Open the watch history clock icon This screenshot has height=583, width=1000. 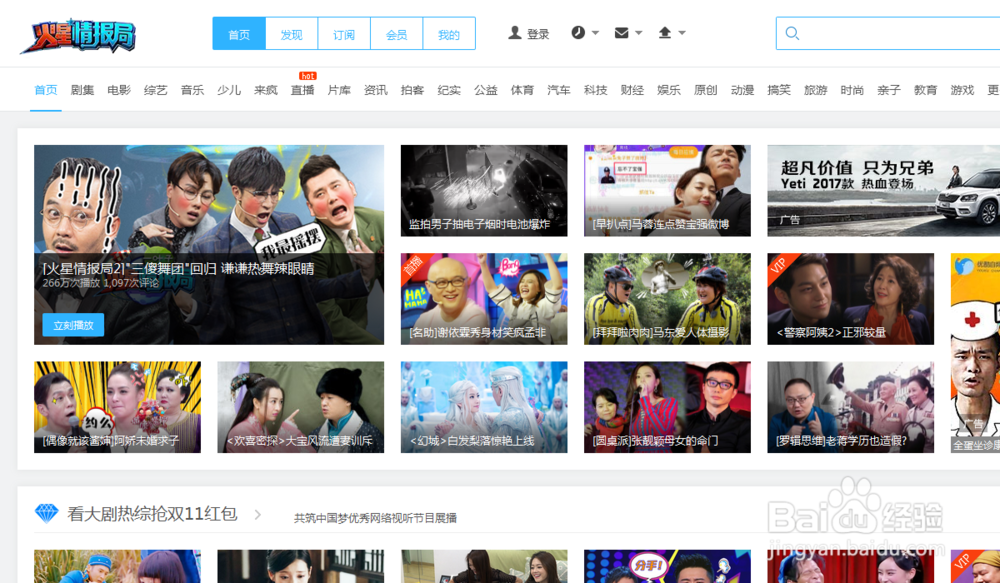pyautogui.click(x=578, y=33)
